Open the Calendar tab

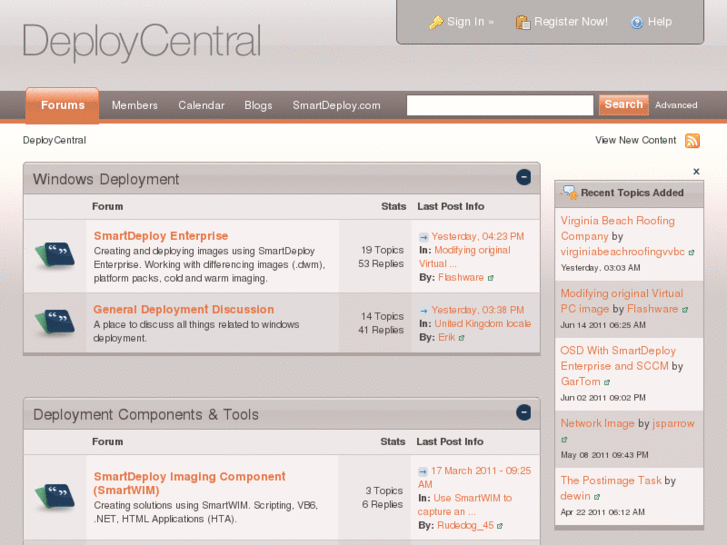click(201, 105)
